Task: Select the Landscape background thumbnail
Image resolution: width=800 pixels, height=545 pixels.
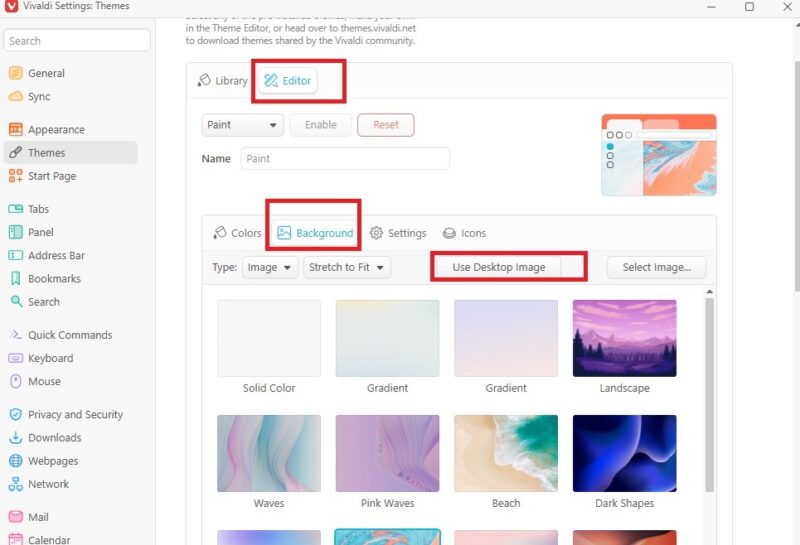Action: point(624,338)
